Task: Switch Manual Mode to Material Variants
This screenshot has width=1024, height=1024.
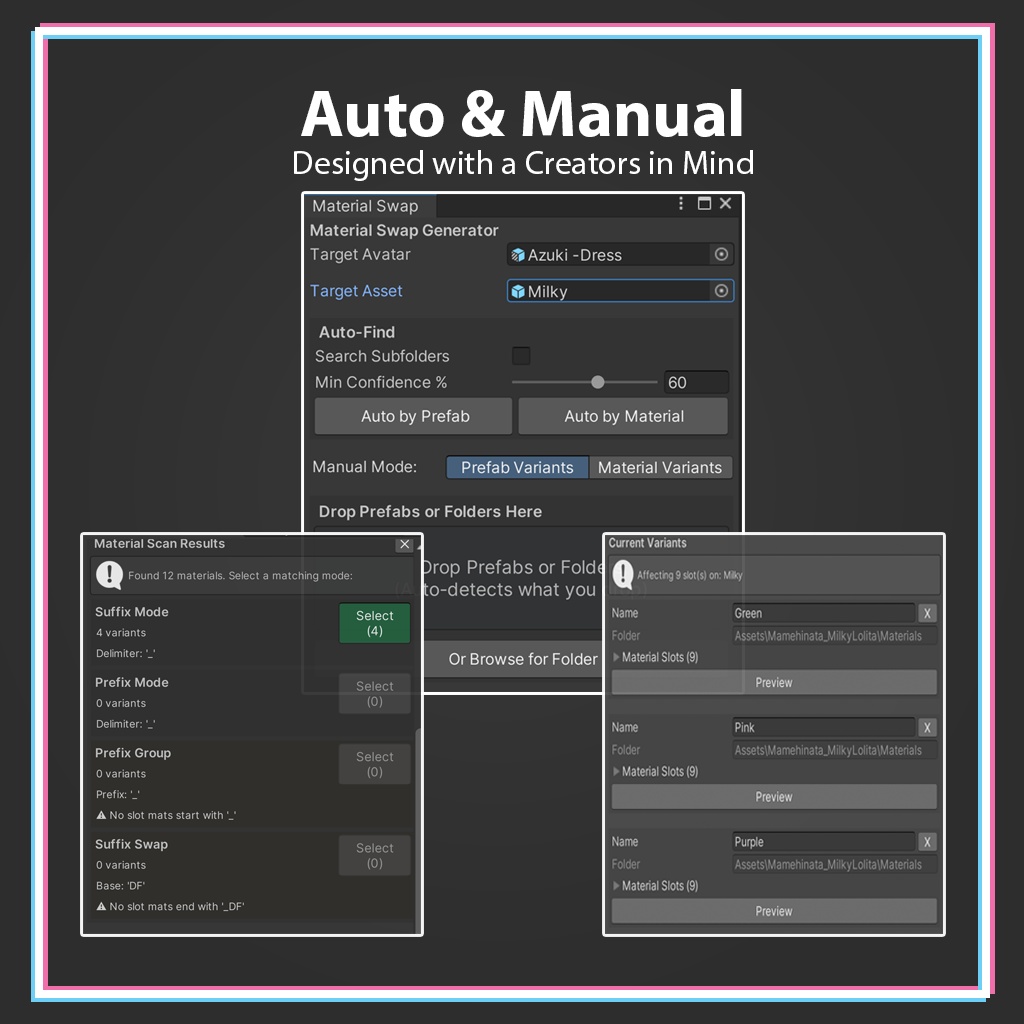Action: click(x=660, y=467)
